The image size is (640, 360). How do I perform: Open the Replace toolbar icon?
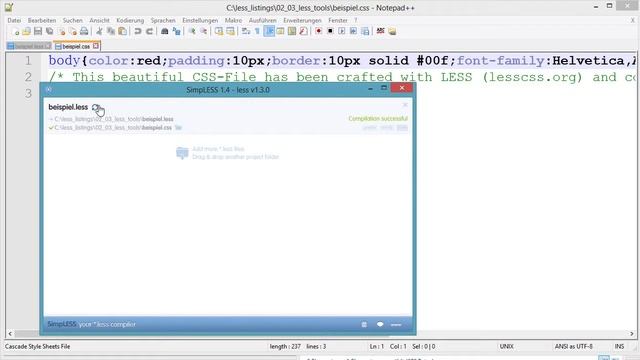point(176,31)
